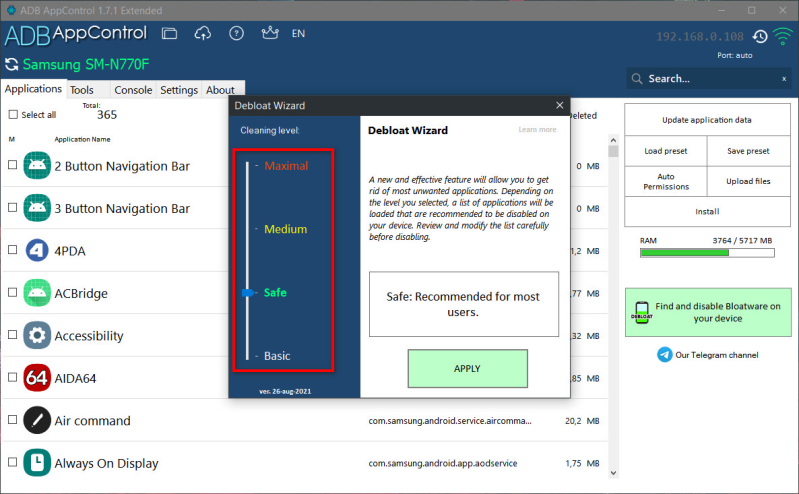Click into the Search field
Screen dimensions: 799x494
(705, 78)
